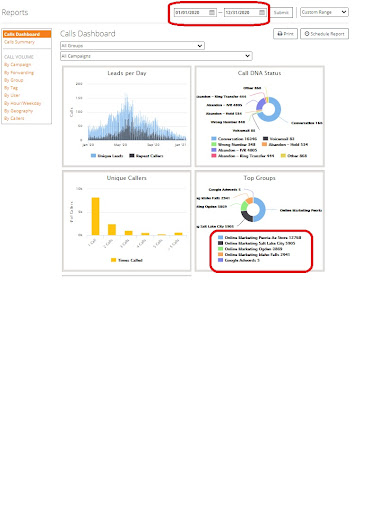Image resolution: width=378 pixels, height=512 pixels.
Task: Toggle Other legend swatch in Call DNA
Action: 283,156
